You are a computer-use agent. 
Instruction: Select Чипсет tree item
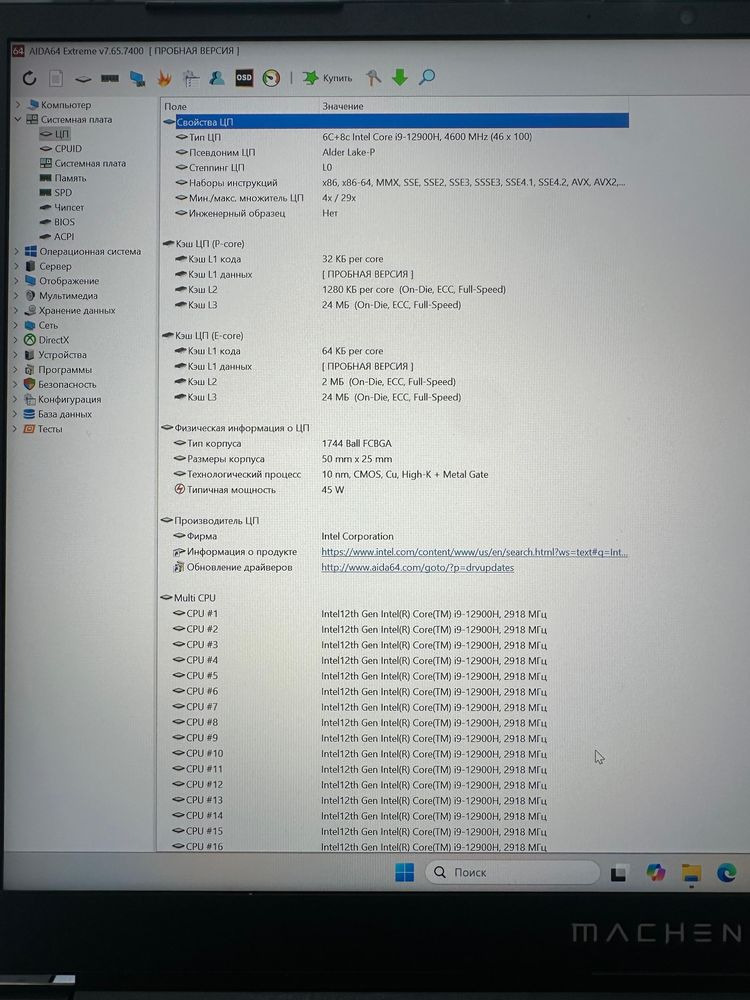point(62,207)
